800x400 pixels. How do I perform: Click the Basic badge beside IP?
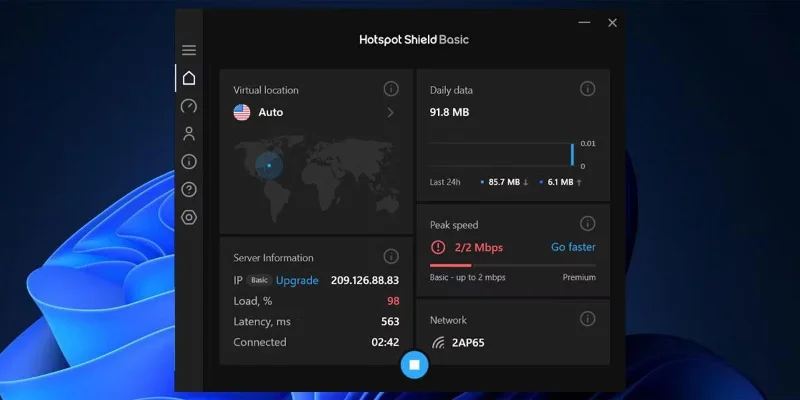[259, 280]
